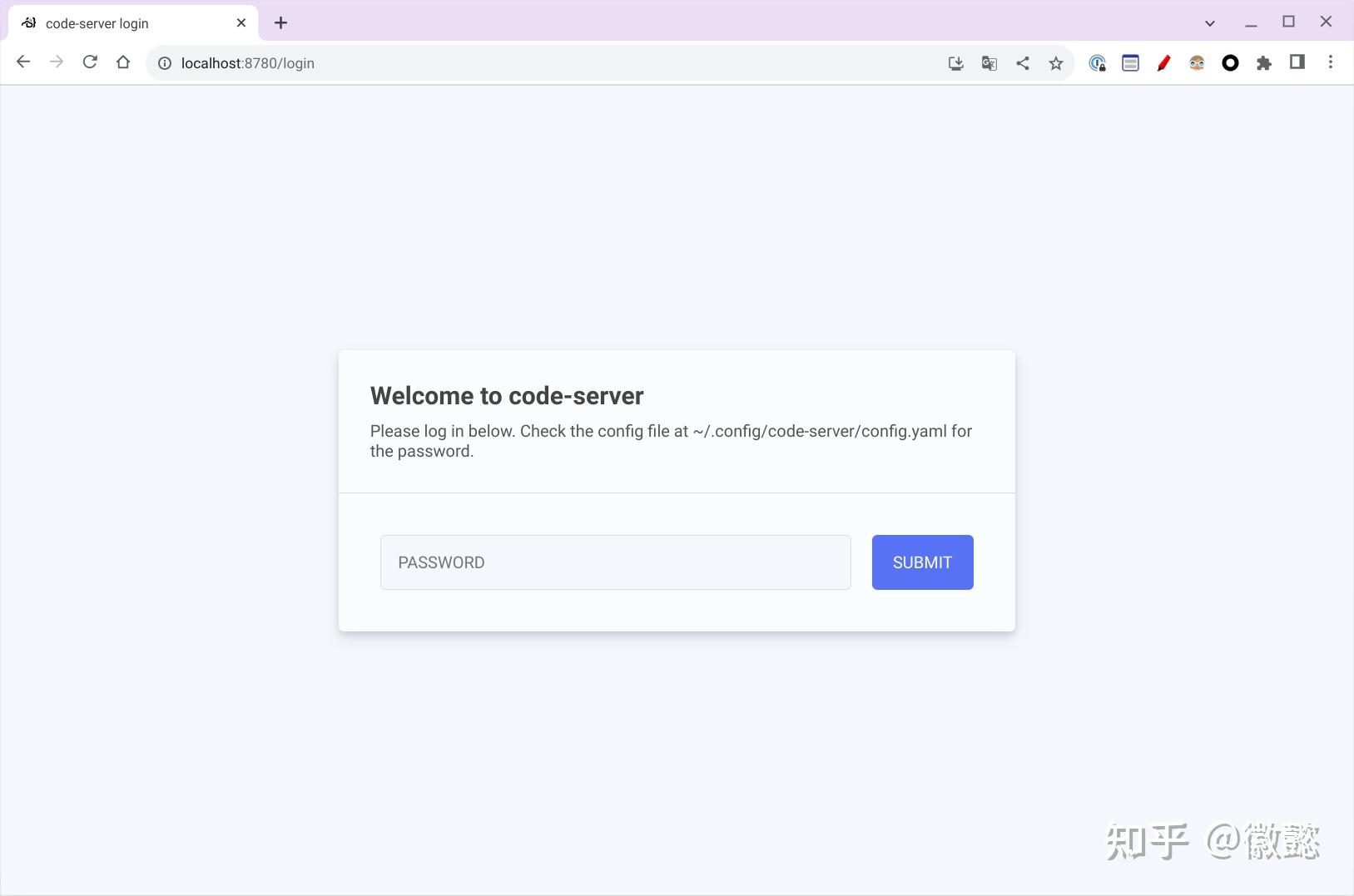Focus the PASSWORD input field

(x=616, y=562)
